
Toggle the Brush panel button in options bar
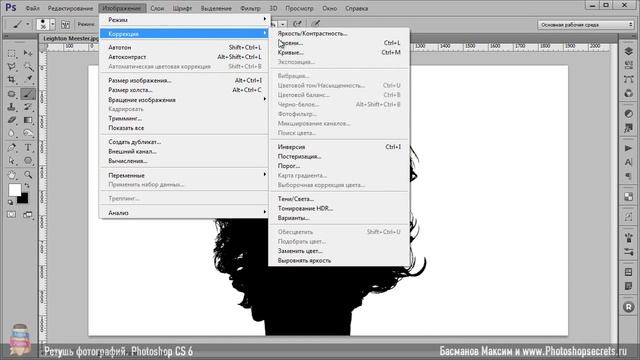(x=65, y=24)
